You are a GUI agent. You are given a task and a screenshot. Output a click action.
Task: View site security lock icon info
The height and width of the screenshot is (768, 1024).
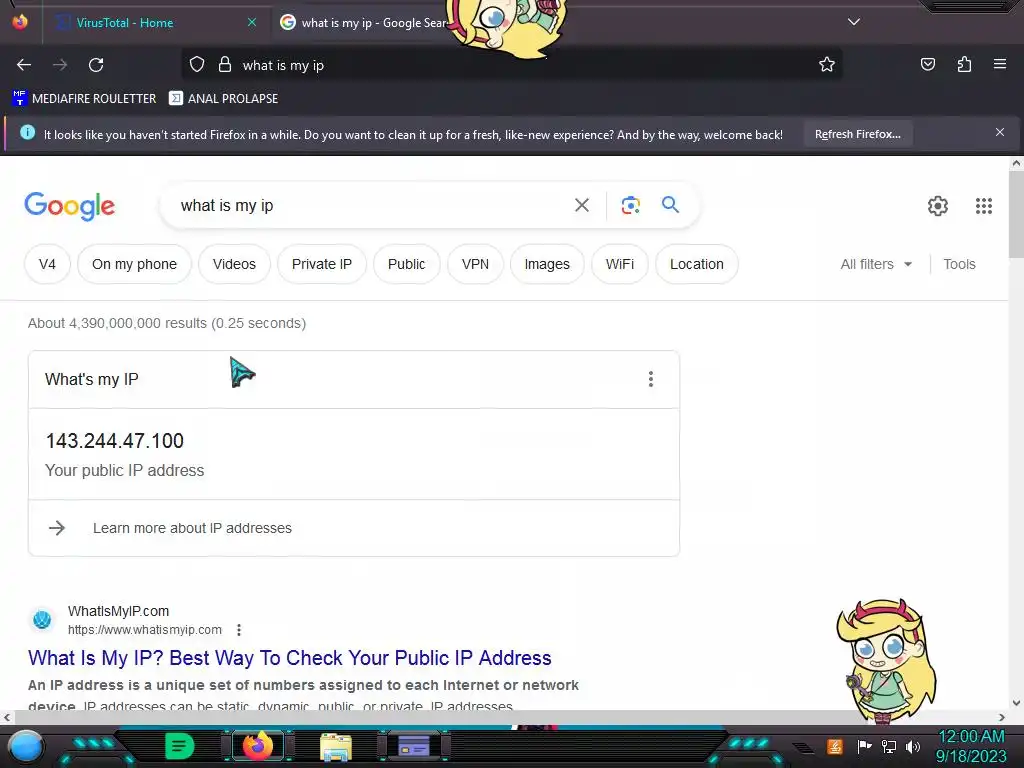(225, 65)
